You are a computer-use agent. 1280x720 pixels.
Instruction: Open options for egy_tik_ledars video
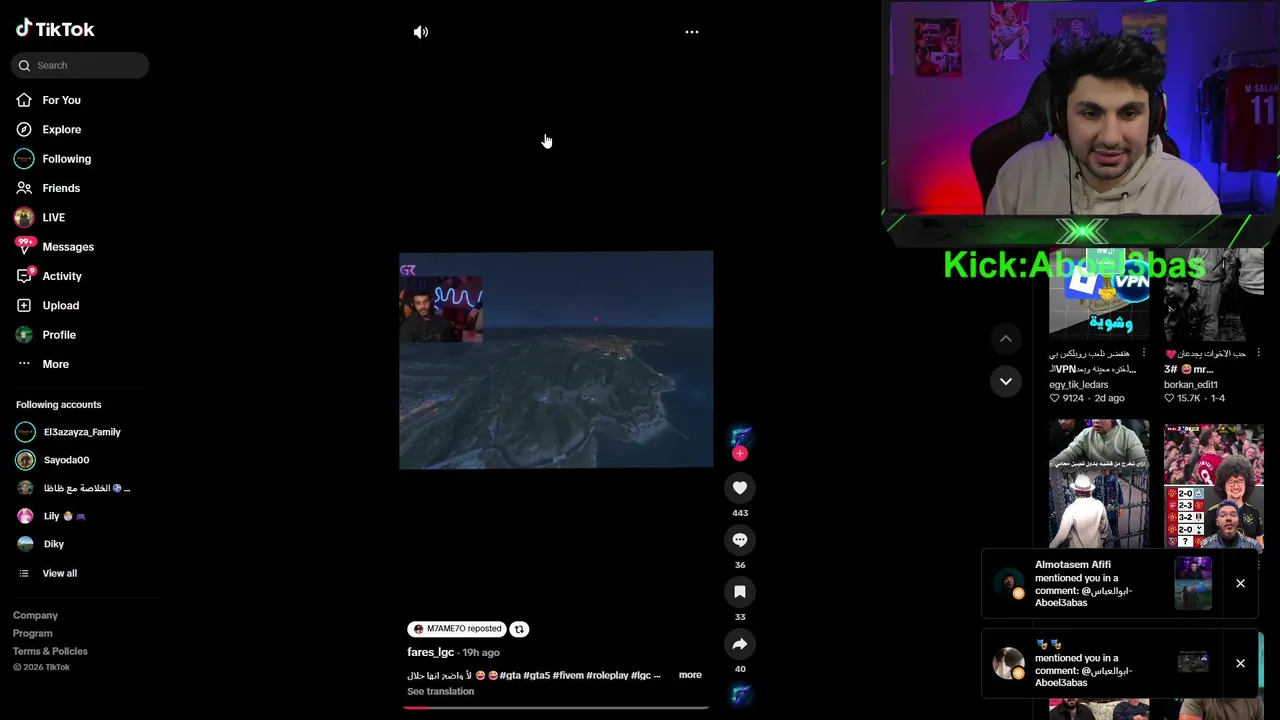(1144, 353)
